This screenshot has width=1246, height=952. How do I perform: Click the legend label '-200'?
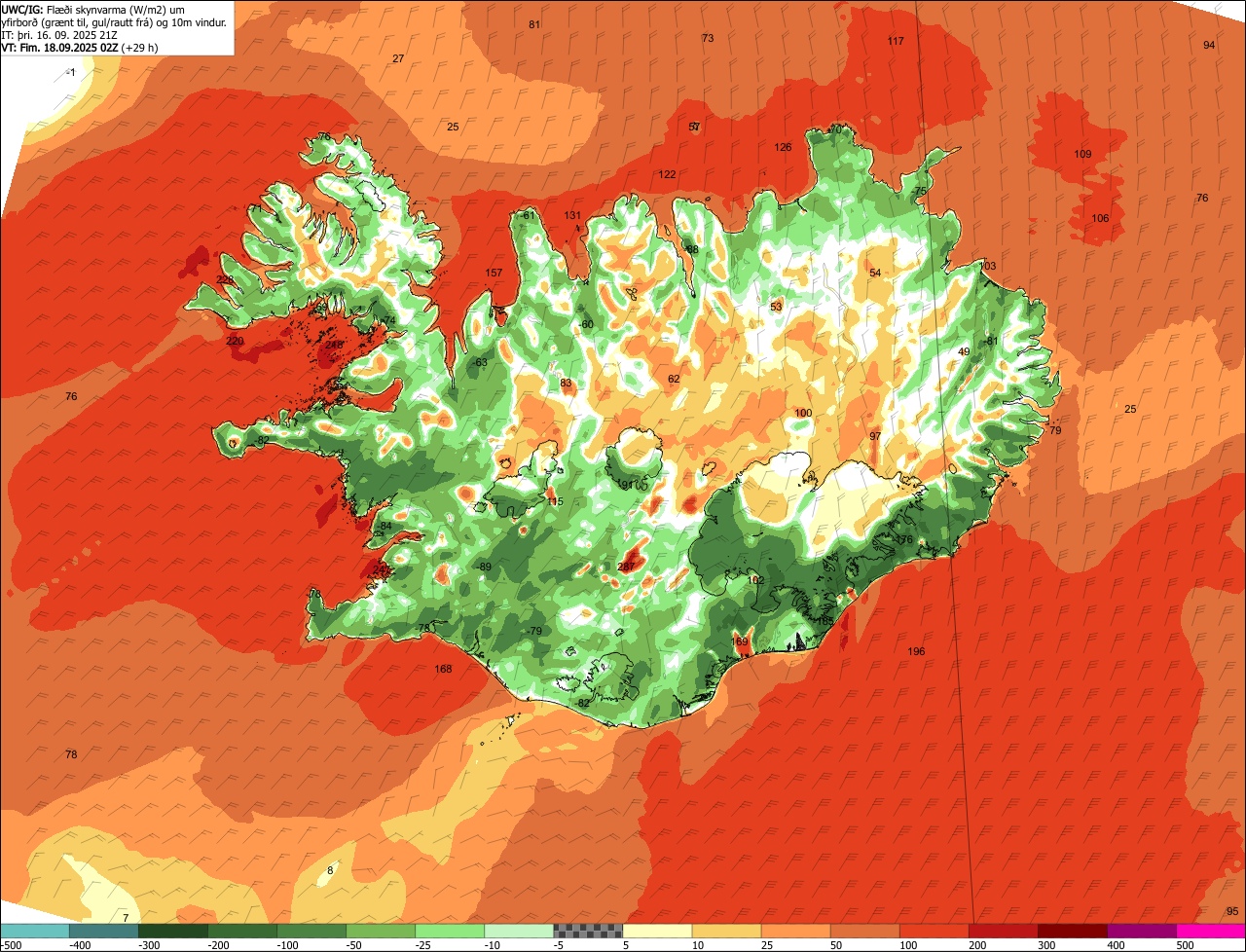(x=219, y=945)
